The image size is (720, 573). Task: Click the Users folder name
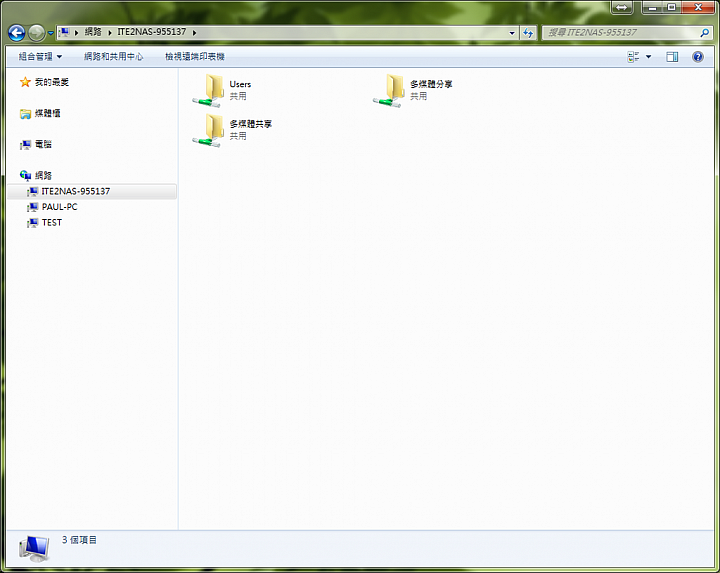tap(240, 84)
